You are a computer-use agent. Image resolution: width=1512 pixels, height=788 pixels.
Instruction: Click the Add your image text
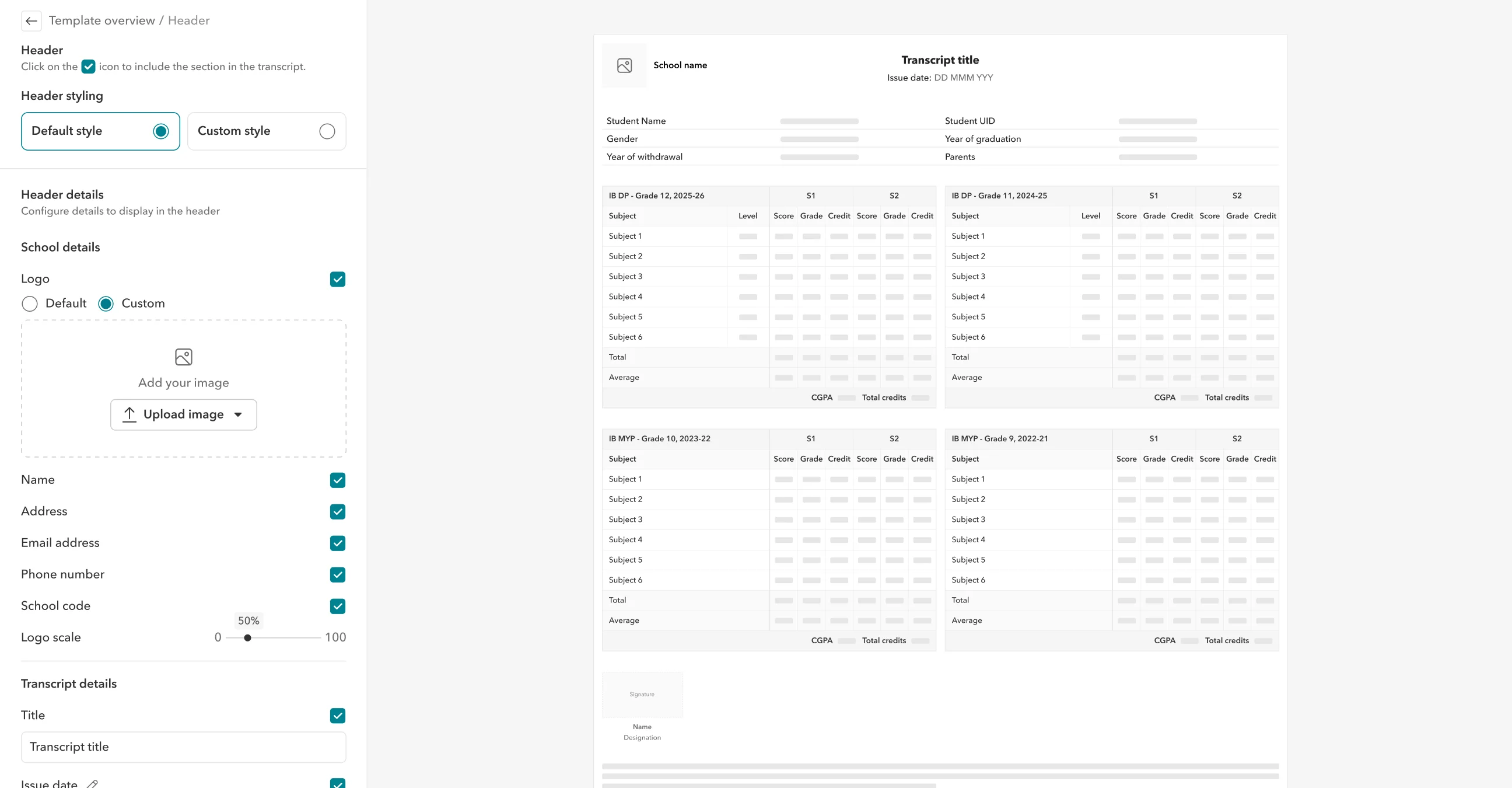click(x=184, y=383)
